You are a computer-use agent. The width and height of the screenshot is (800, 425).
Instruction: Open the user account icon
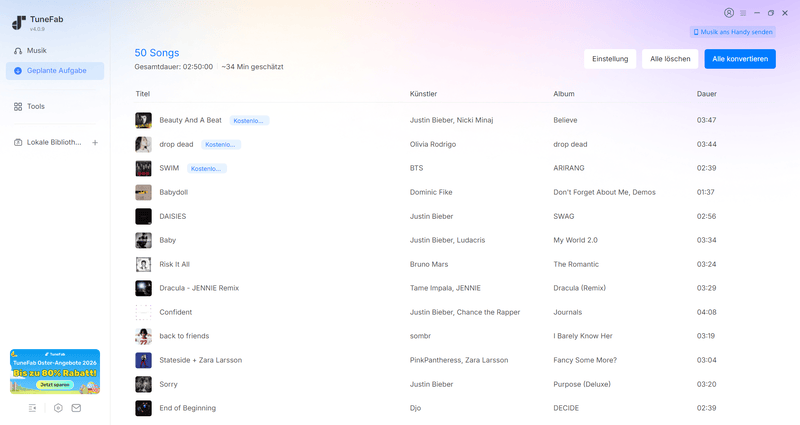click(729, 13)
